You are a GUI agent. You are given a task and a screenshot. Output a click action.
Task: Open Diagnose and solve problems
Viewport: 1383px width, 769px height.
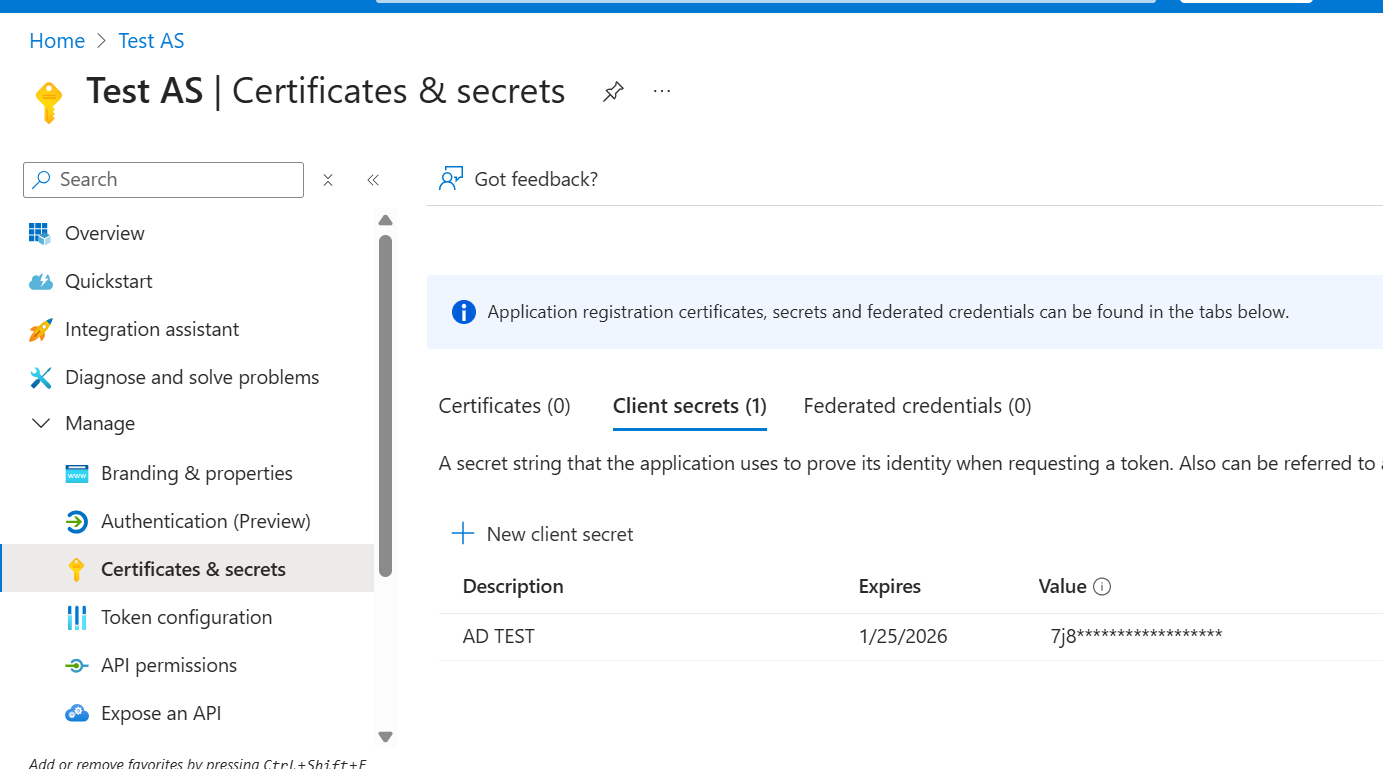[x=192, y=377]
